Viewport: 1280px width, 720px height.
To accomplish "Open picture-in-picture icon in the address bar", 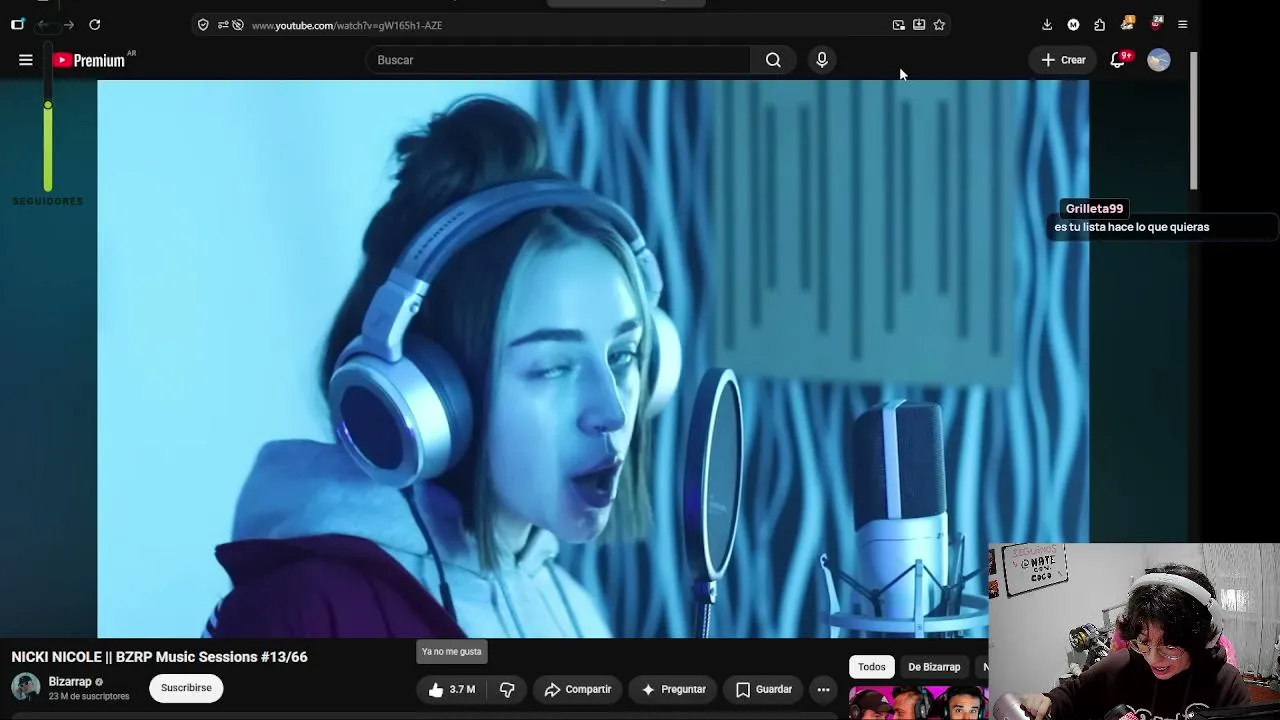I will [x=899, y=25].
